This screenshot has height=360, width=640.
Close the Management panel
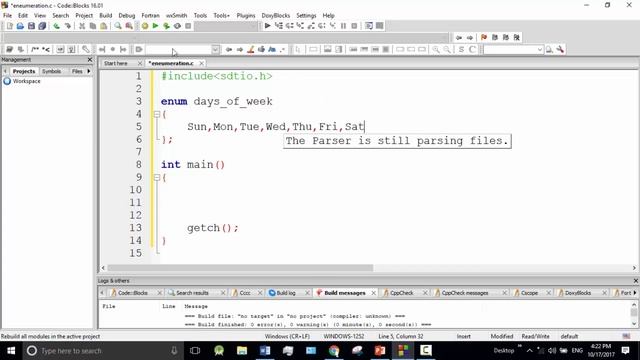click(90, 60)
